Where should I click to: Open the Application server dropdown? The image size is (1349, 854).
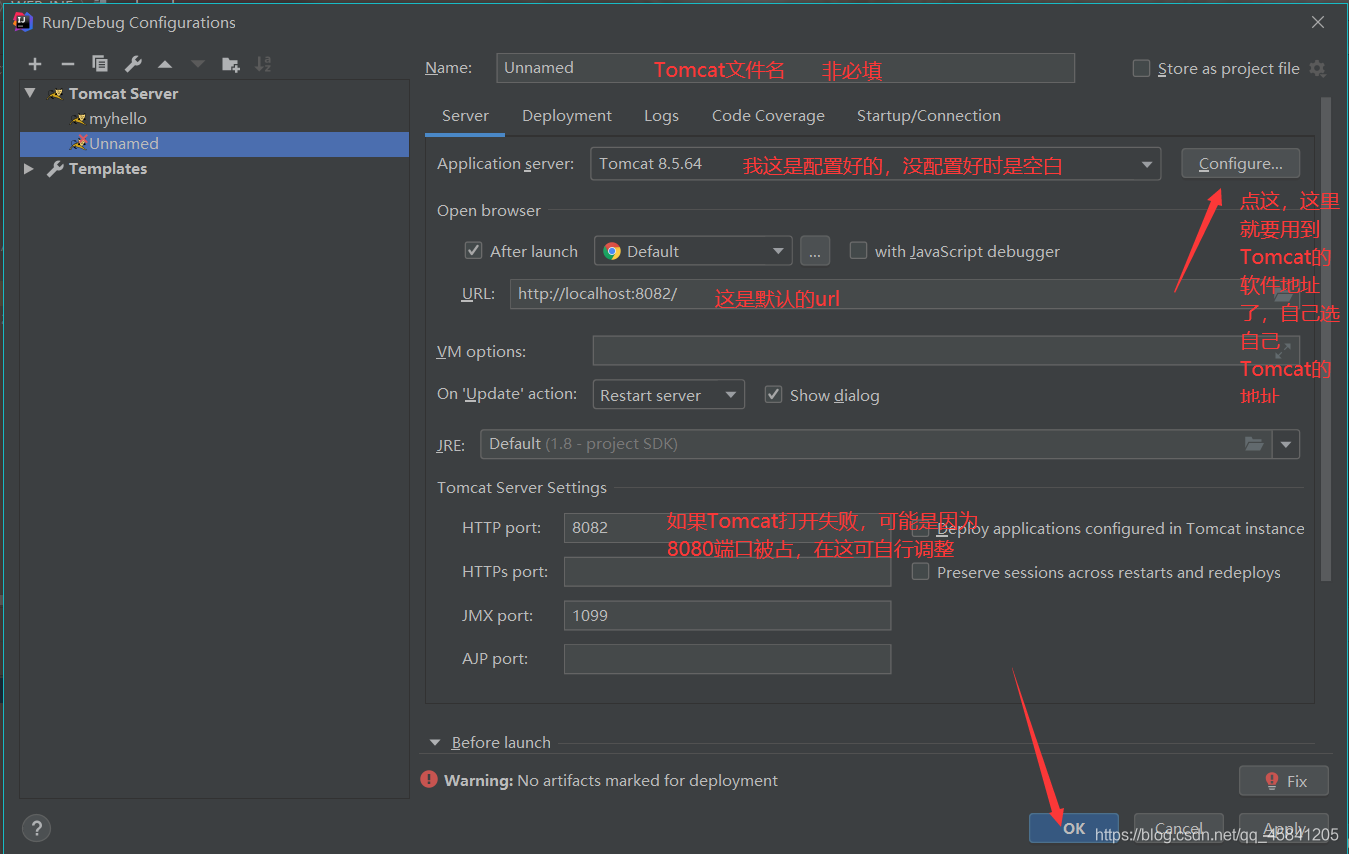(875, 164)
